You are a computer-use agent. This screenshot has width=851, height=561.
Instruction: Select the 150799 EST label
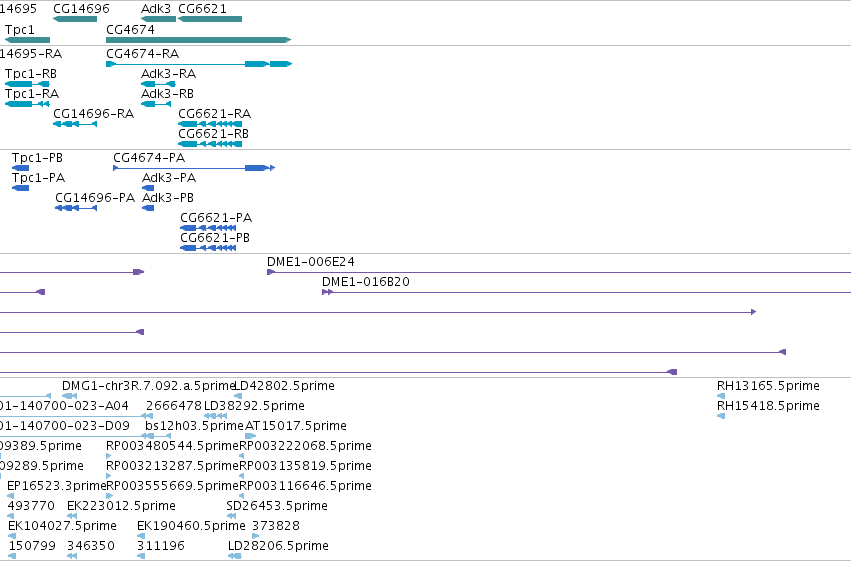(x=31, y=546)
